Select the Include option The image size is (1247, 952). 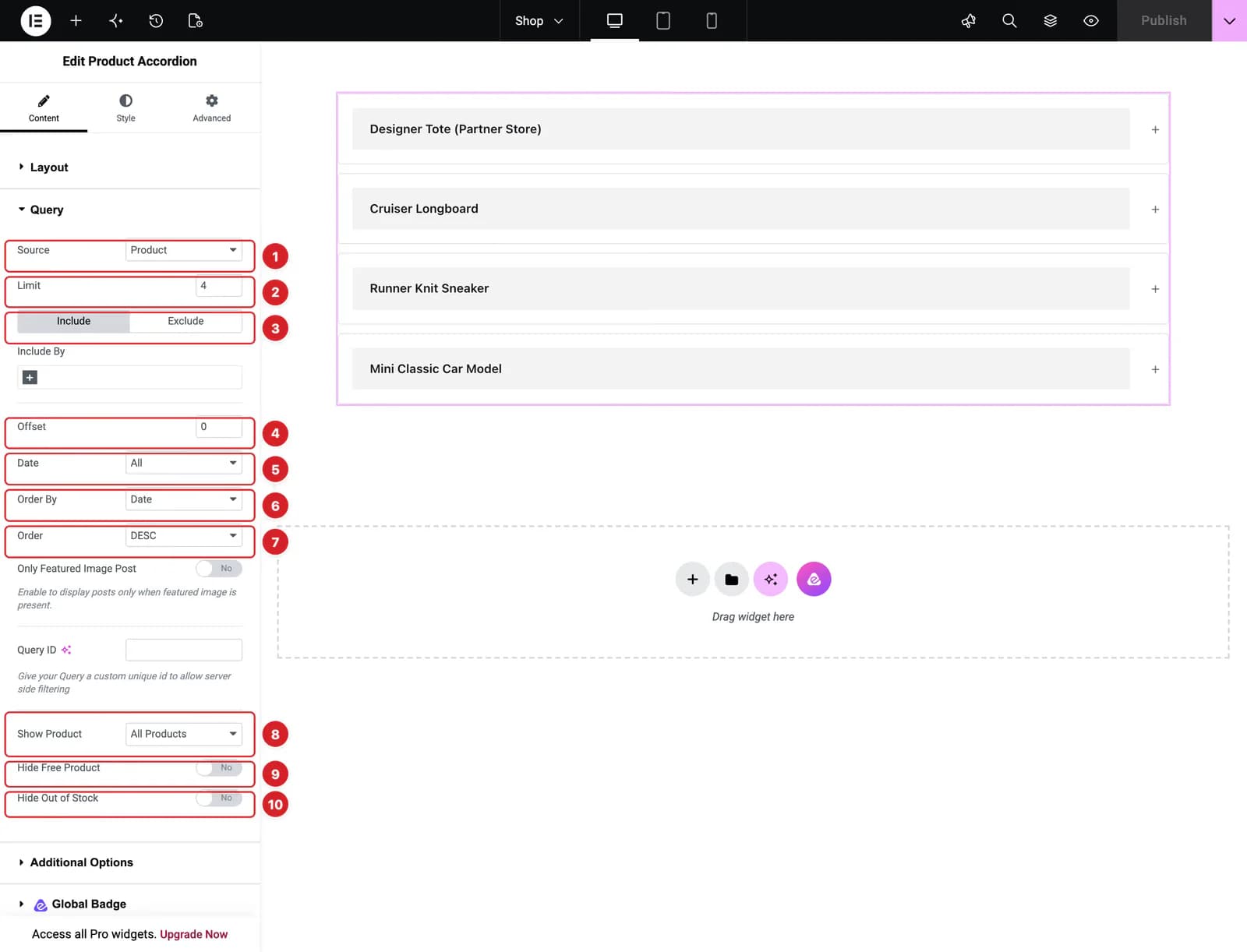click(x=73, y=321)
